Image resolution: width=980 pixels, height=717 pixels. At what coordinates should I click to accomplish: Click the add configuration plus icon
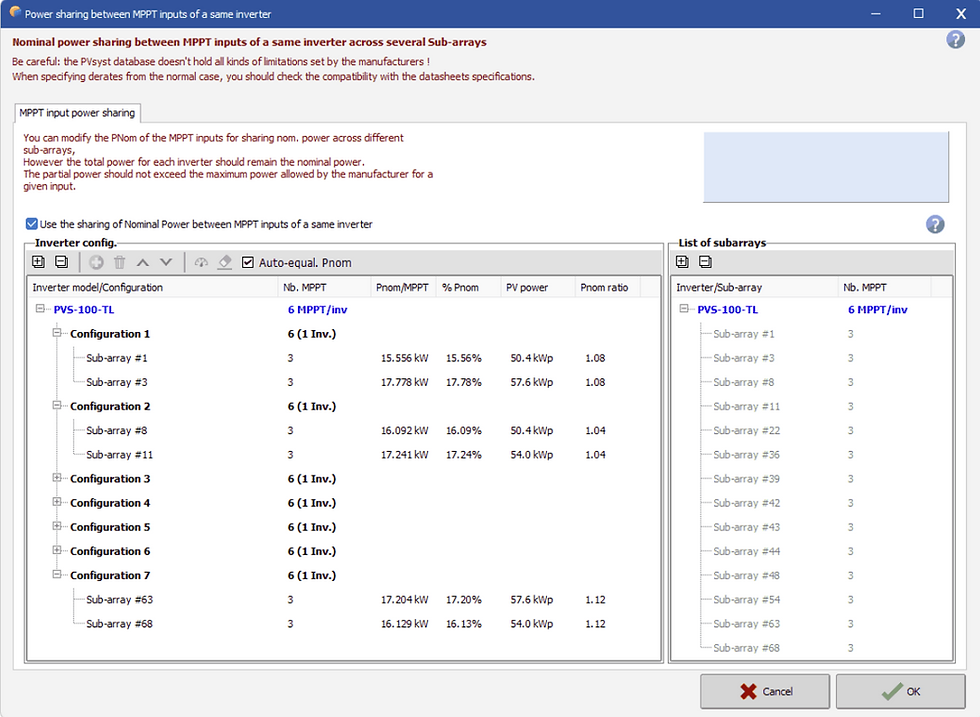[96, 263]
